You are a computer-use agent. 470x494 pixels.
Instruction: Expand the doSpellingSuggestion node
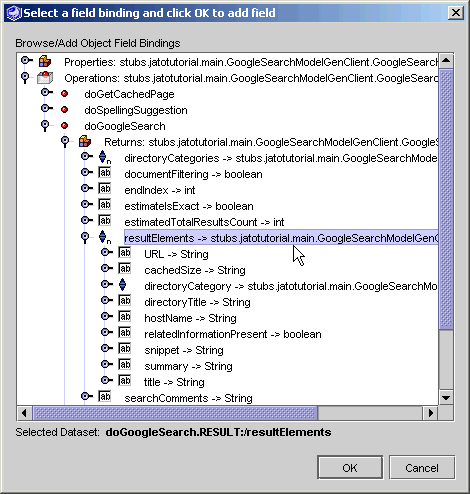(x=46, y=108)
